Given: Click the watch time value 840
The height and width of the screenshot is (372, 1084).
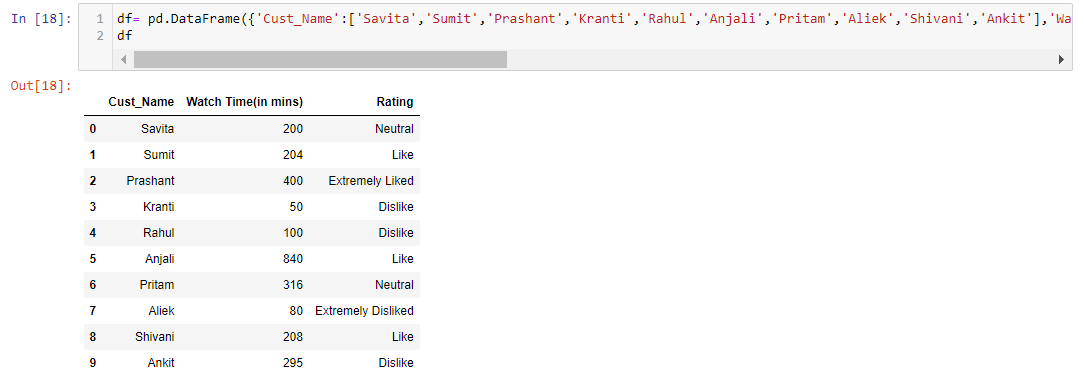Looking at the screenshot, I should point(292,259).
